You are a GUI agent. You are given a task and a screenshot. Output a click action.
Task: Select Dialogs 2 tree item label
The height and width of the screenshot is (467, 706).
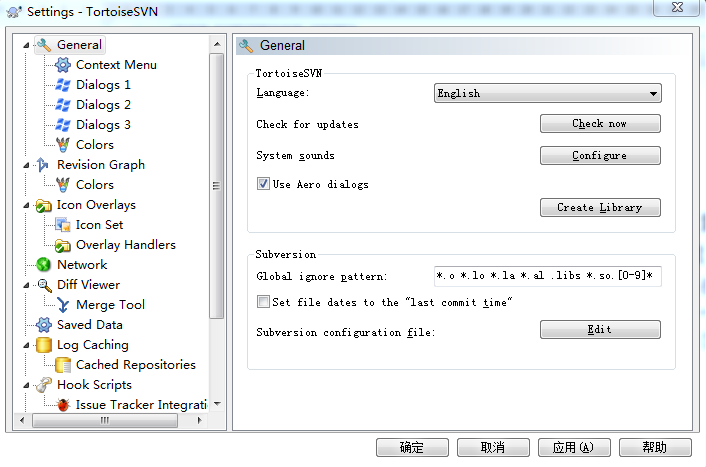[103, 105]
